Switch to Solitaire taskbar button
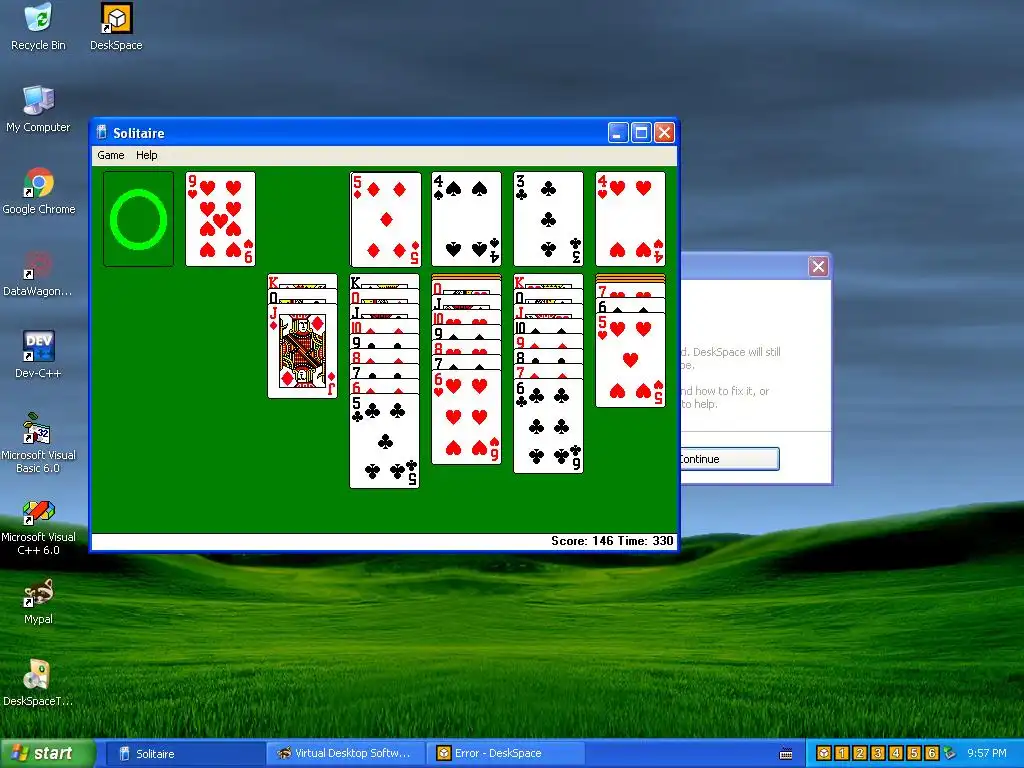Image resolution: width=1024 pixels, height=768 pixels. (x=184, y=754)
